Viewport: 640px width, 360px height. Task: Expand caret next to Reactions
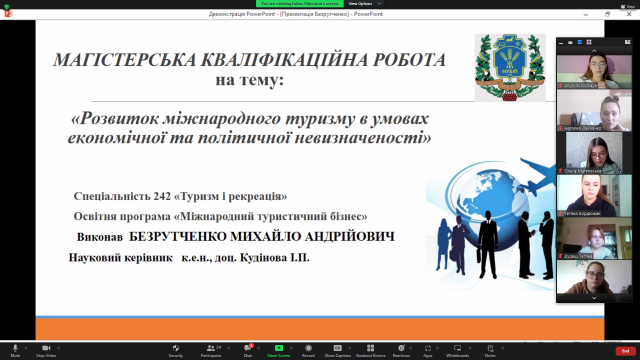tap(410, 348)
